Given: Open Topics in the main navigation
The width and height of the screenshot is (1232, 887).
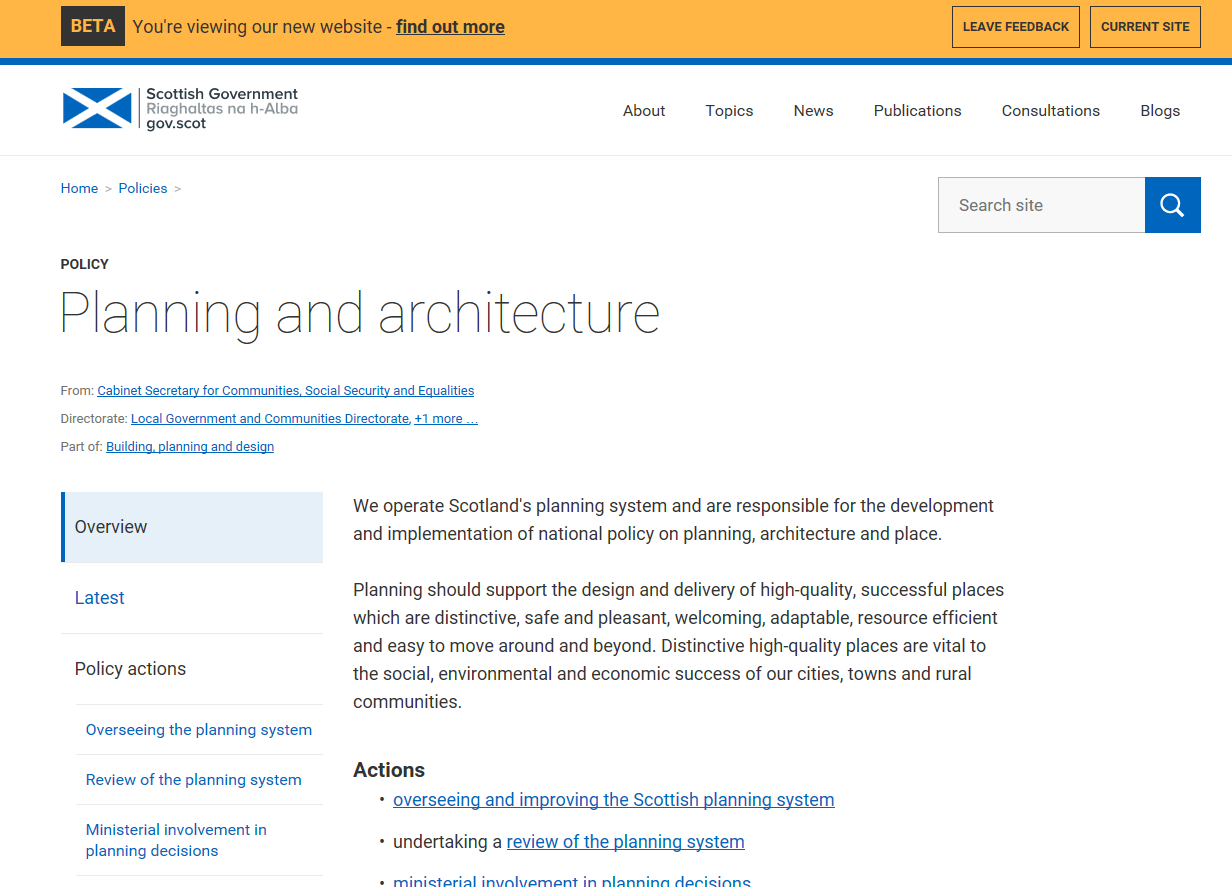Looking at the screenshot, I should (729, 111).
